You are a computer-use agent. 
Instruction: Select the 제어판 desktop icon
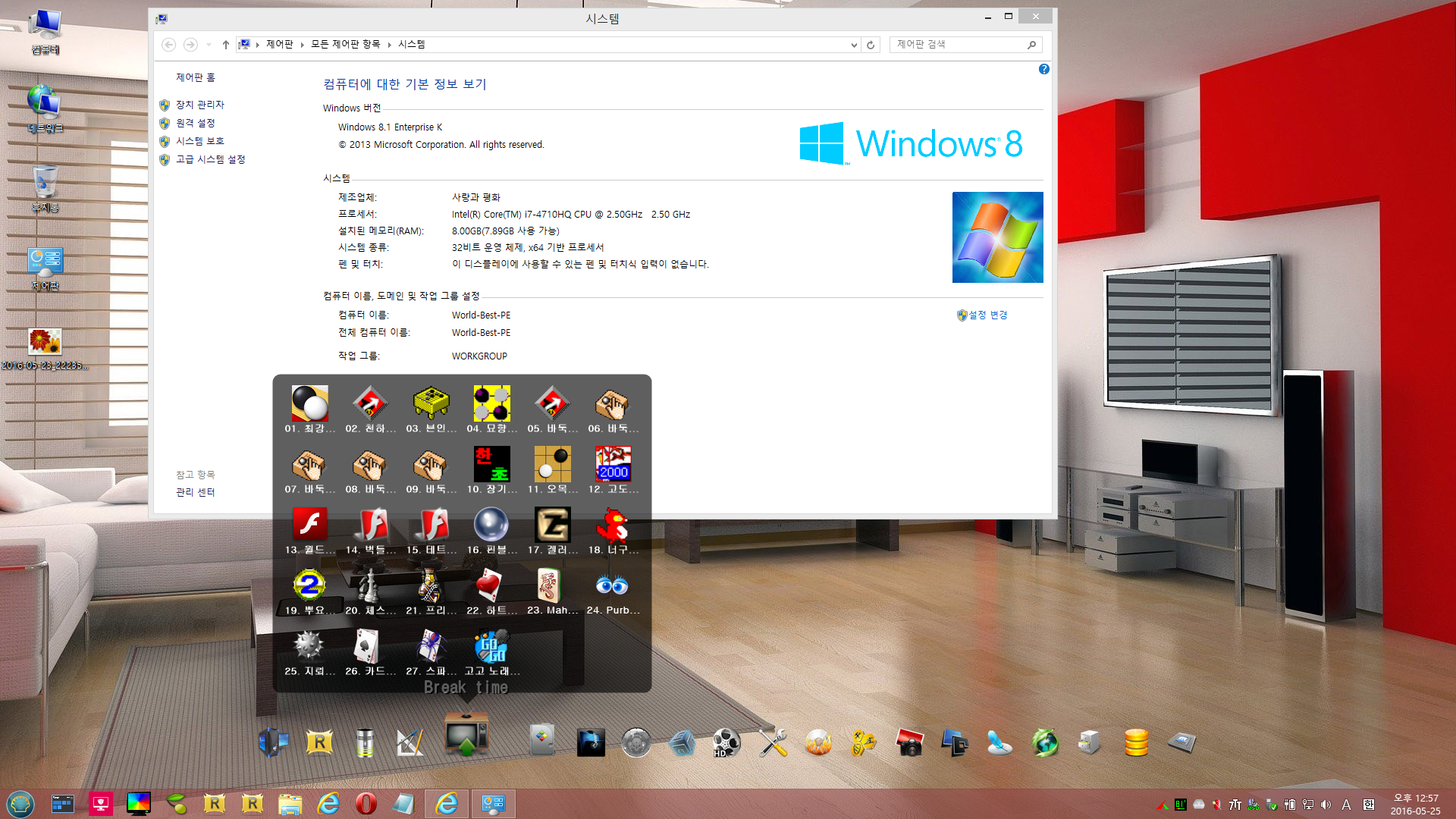[x=45, y=268]
